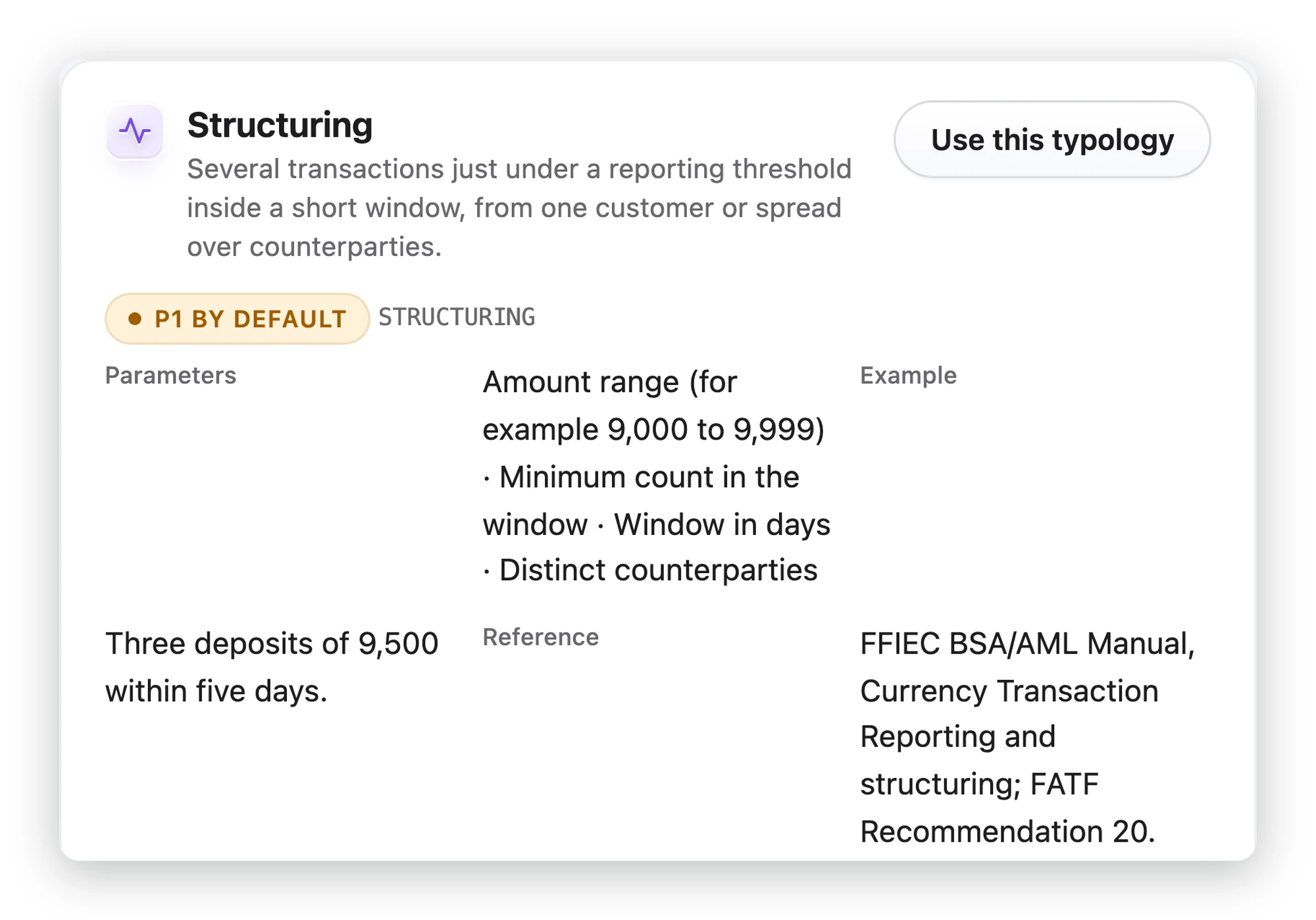The image size is (1316, 920).
Task: Click the within five days text
Action: point(216,692)
